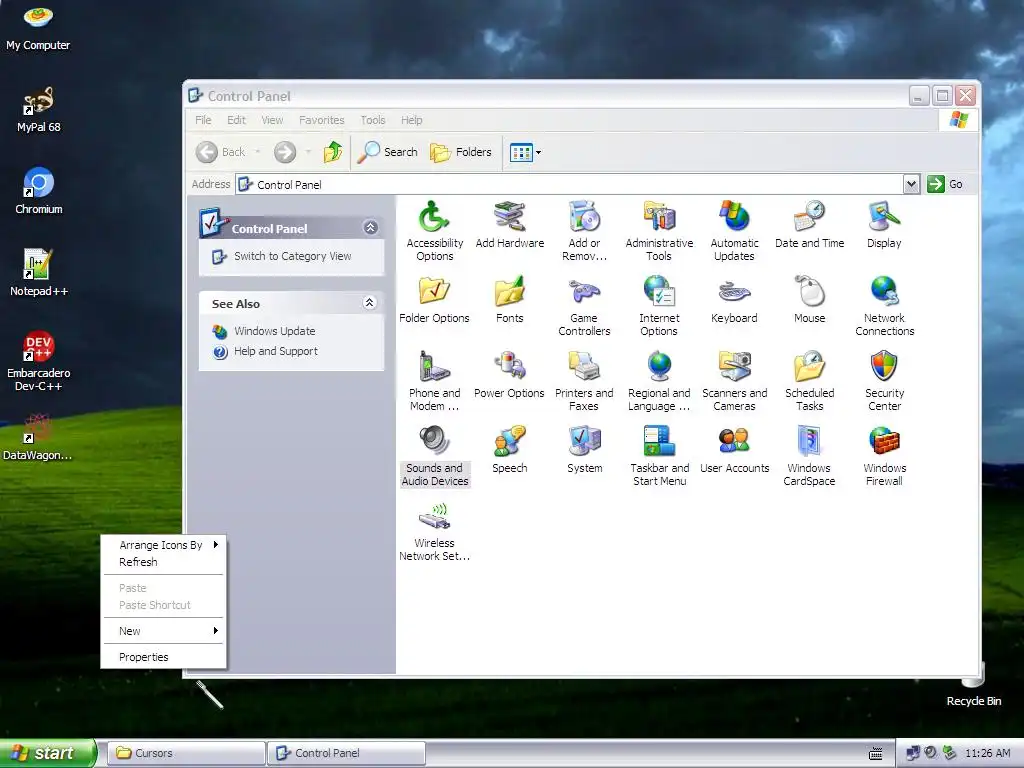Select Scanners and Cameras icon
The width and height of the screenshot is (1024, 768).
click(x=734, y=381)
